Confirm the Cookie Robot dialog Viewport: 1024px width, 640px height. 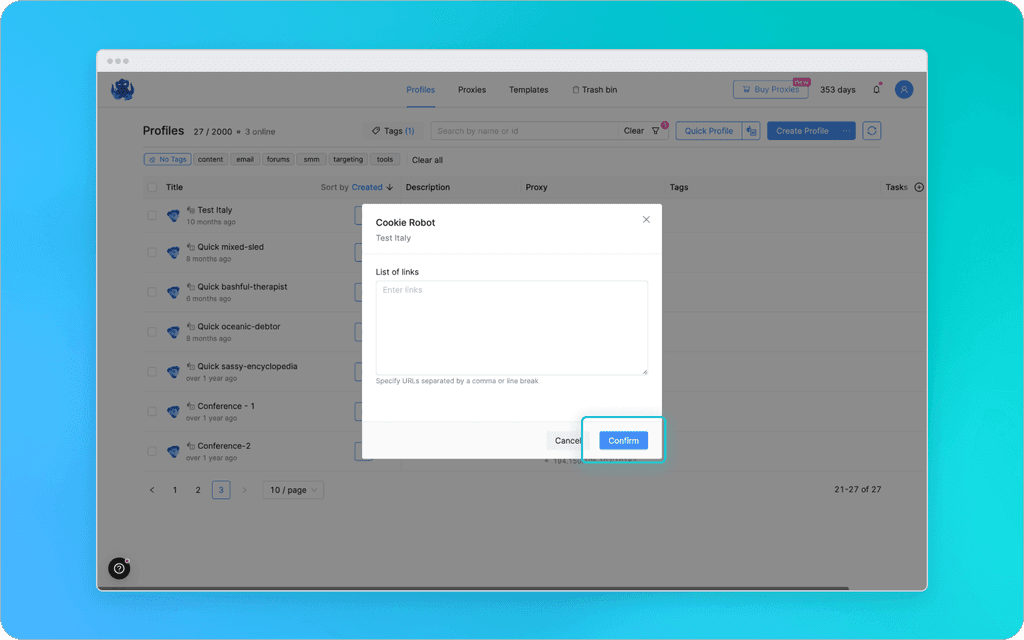(x=623, y=440)
